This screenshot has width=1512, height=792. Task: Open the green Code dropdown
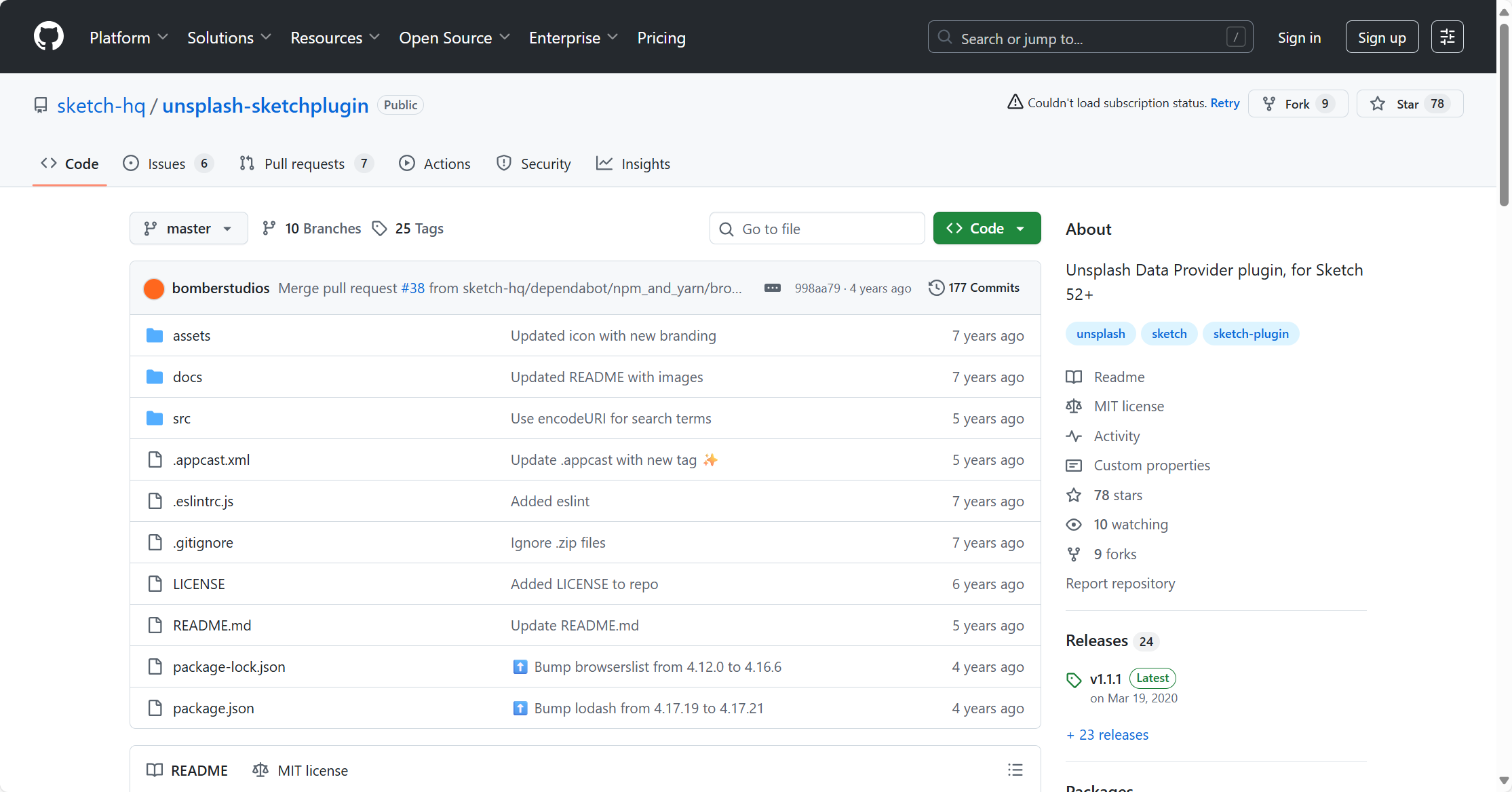[x=986, y=229]
